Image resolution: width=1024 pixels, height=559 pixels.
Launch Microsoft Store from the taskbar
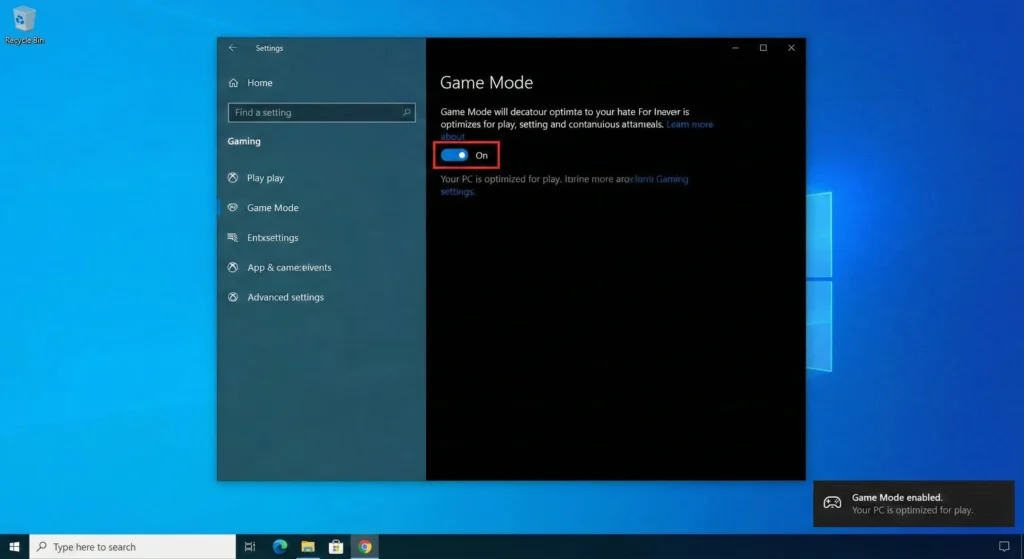pos(337,547)
